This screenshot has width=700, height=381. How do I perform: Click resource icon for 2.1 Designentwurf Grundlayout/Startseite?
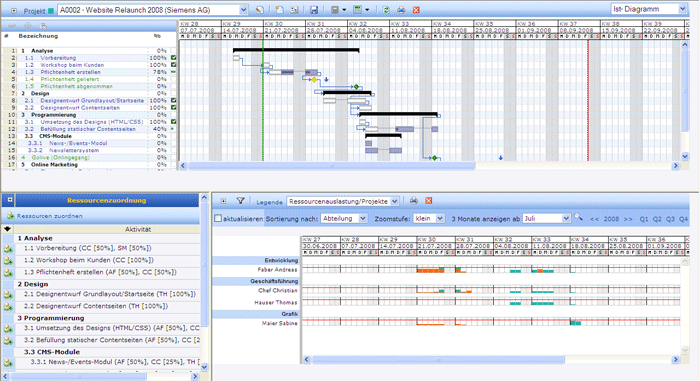coord(8,295)
